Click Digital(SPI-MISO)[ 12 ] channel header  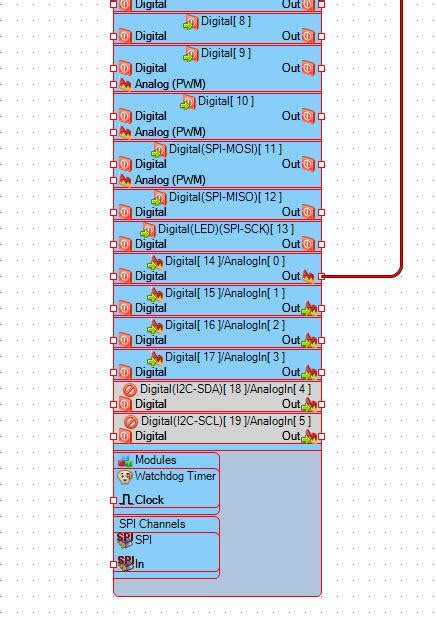click(x=218, y=197)
